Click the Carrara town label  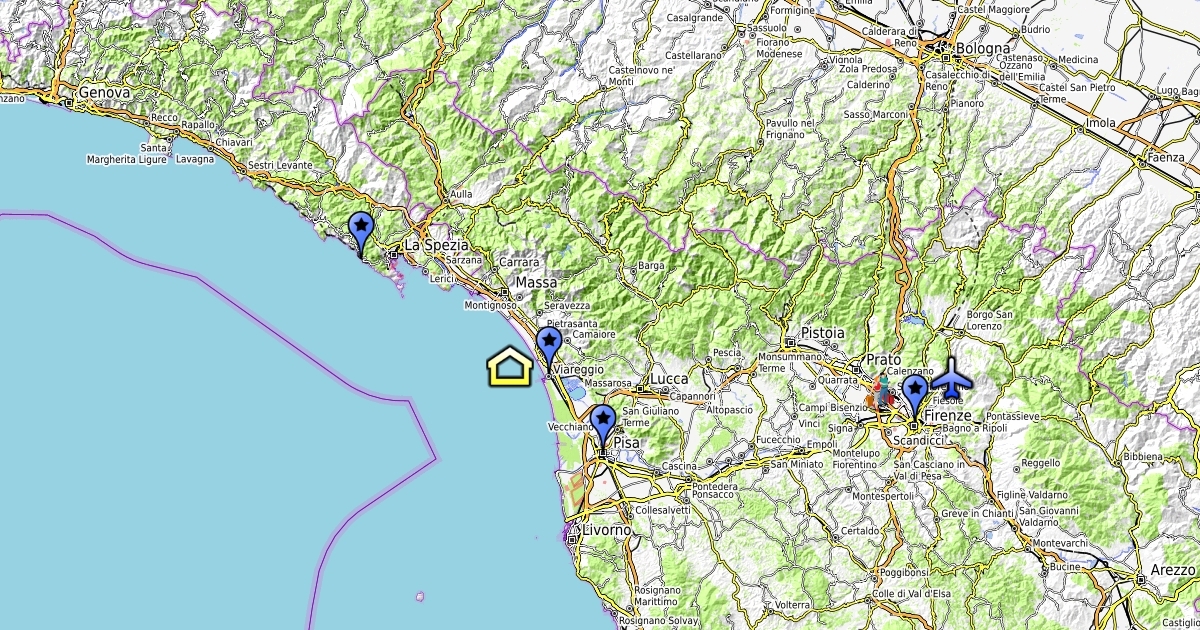(x=519, y=262)
